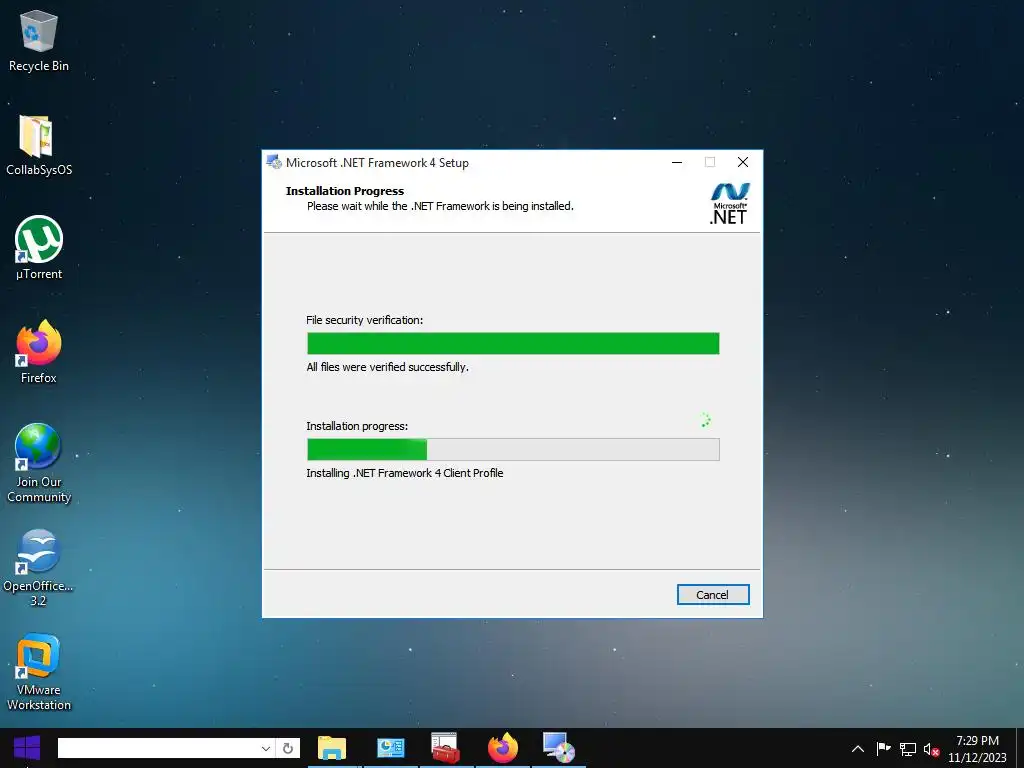
Task: Minimize the .NET Framework Setup window
Action: pyautogui.click(x=677, y=163)
